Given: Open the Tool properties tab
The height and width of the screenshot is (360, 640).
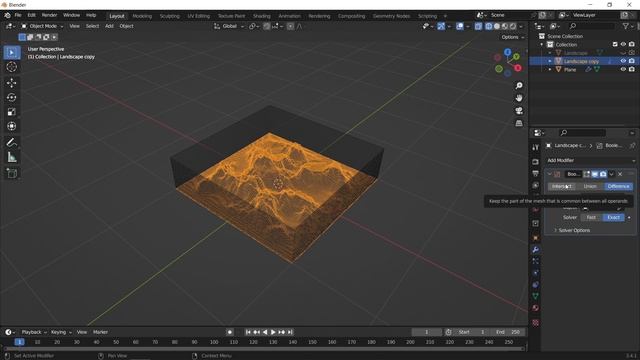Looking at the screenshot, I should [x=536, y=147].
